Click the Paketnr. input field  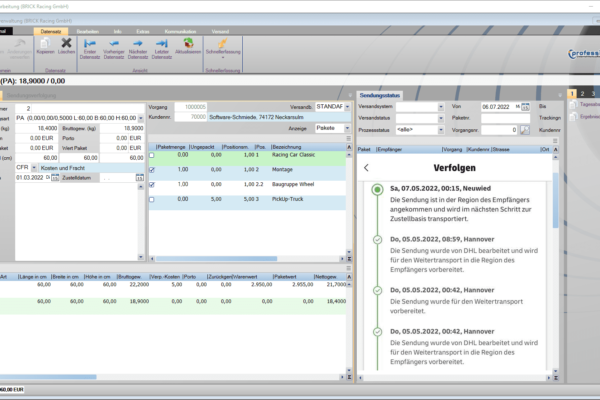click(498, 117)
